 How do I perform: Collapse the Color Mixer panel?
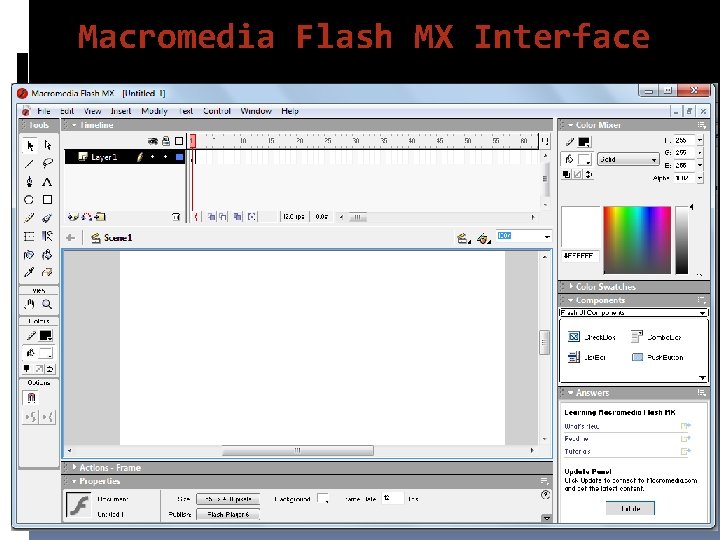tap(571, 125)
